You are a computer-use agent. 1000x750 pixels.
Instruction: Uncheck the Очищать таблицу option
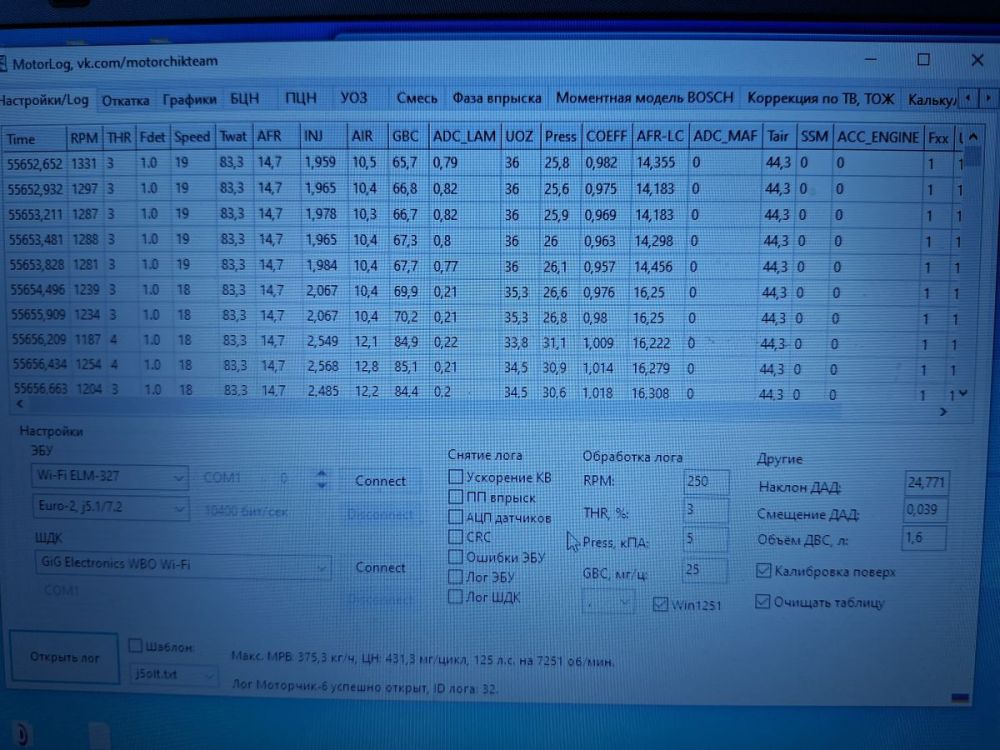coord(762,601)
